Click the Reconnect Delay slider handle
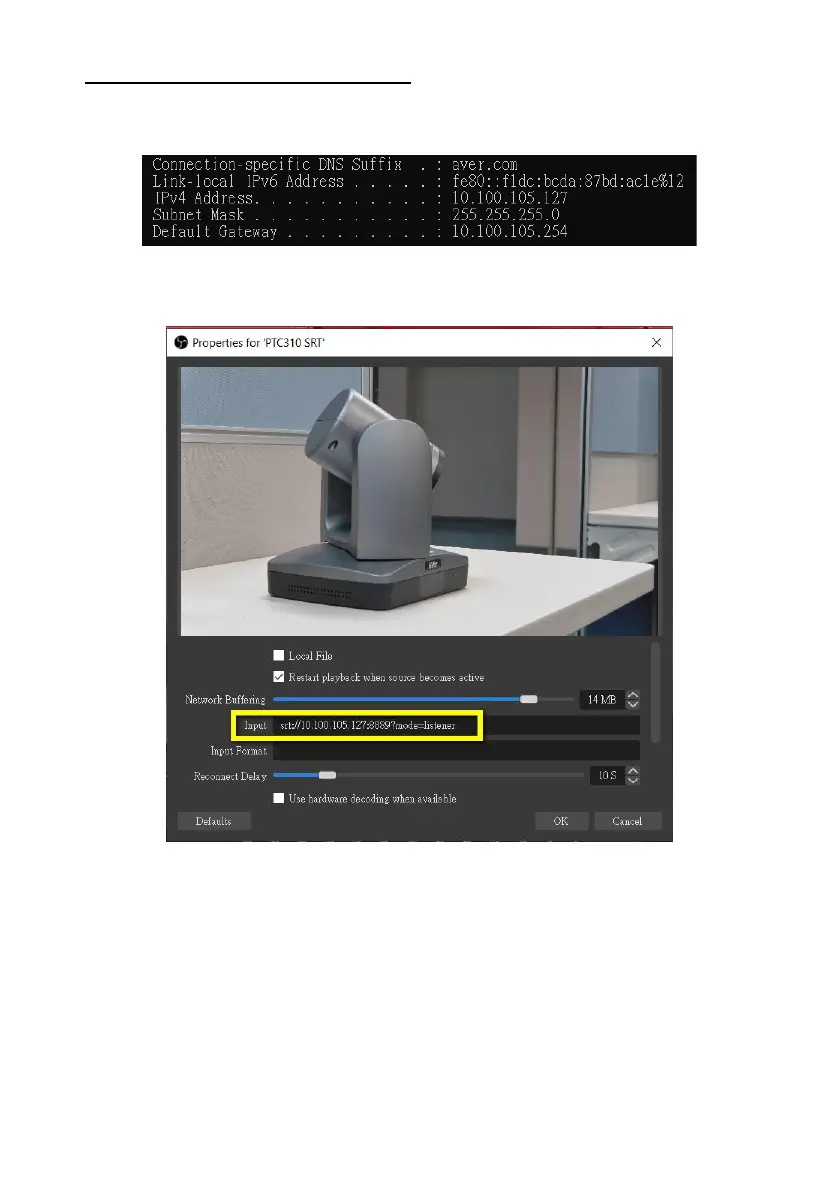Image resolution: width=839 pixels, height=1191 pixels. click(x=326, y=775)
